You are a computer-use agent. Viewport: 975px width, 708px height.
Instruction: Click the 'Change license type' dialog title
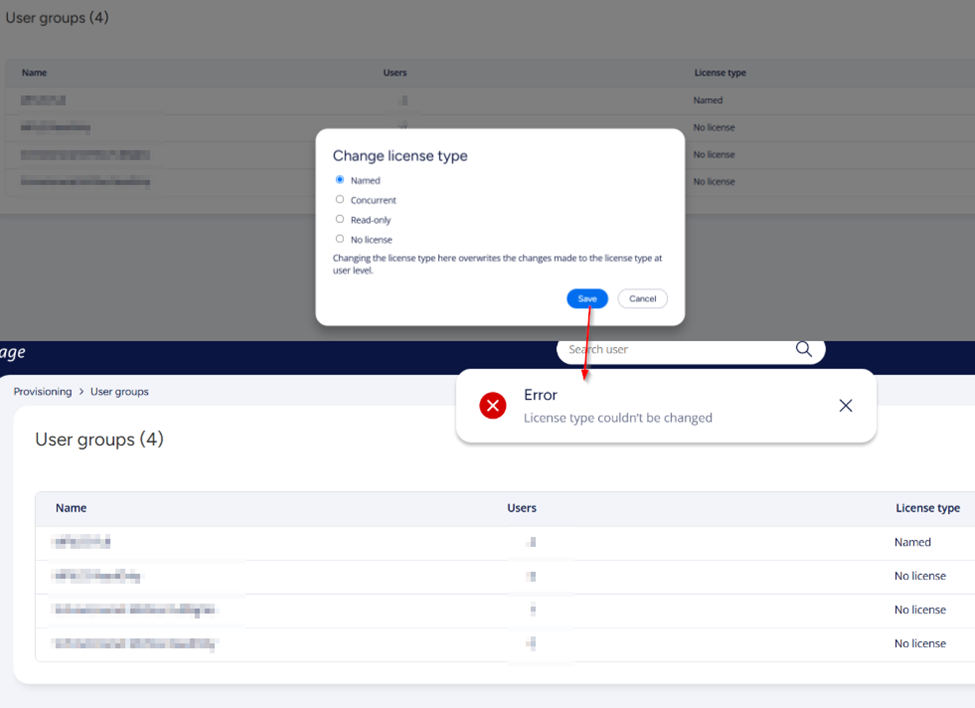pyautogui.click(x=400, y=155)
